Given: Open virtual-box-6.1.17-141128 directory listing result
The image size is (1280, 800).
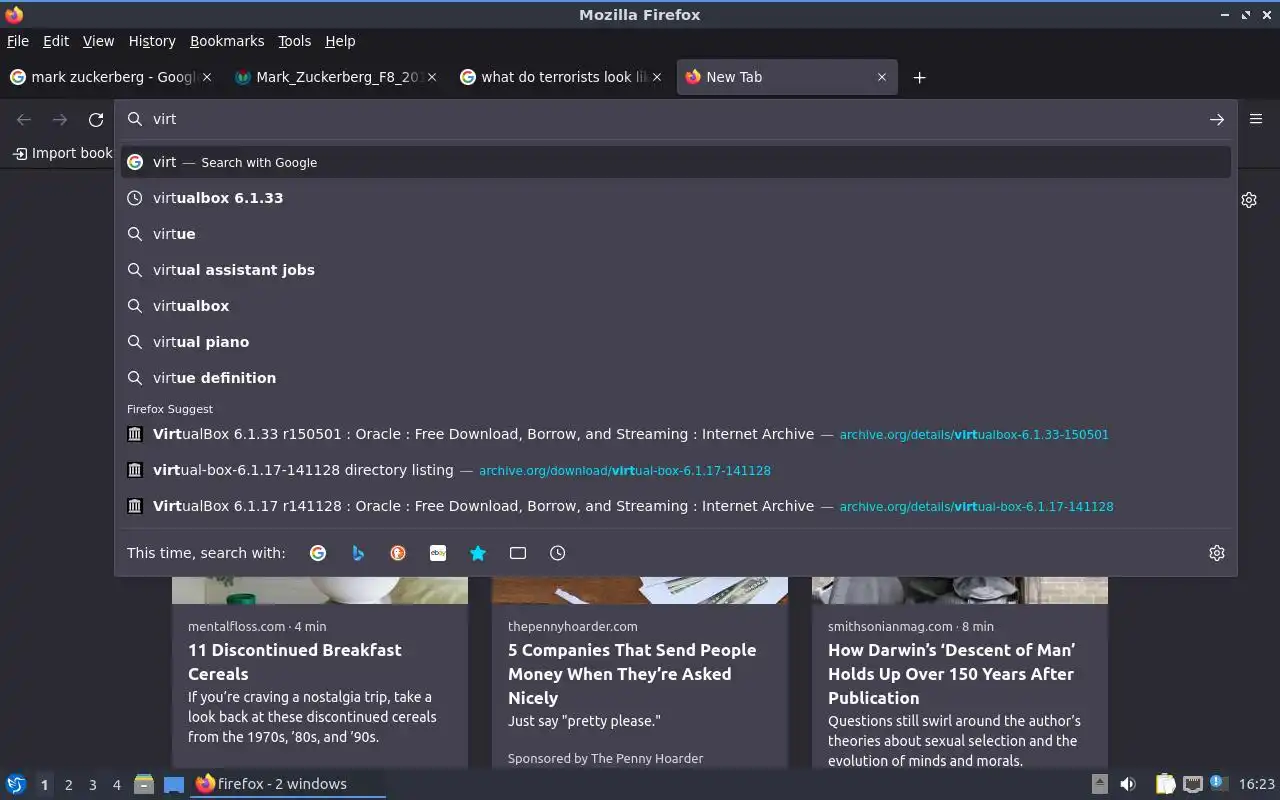Looking at the screenshot, I should point(675,470).
